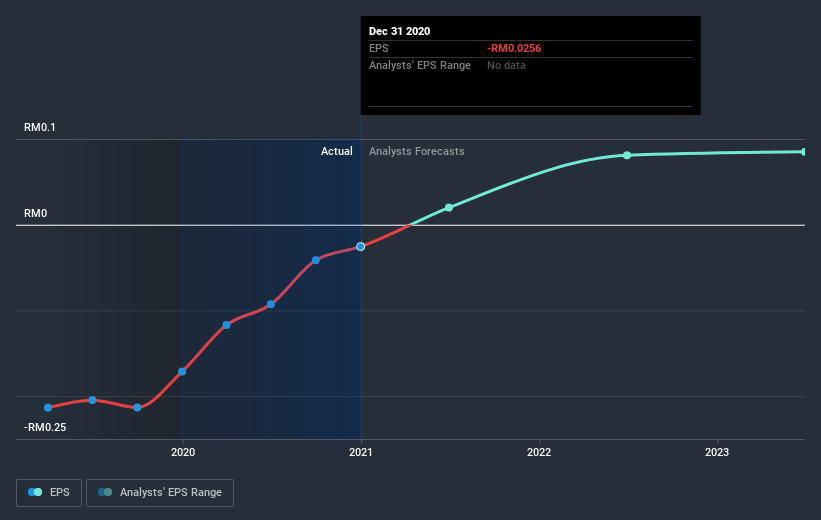The height and width of the screenshot is (520, 821).
Task: Select the first forecast point above RM0
Action: point(449,208)
